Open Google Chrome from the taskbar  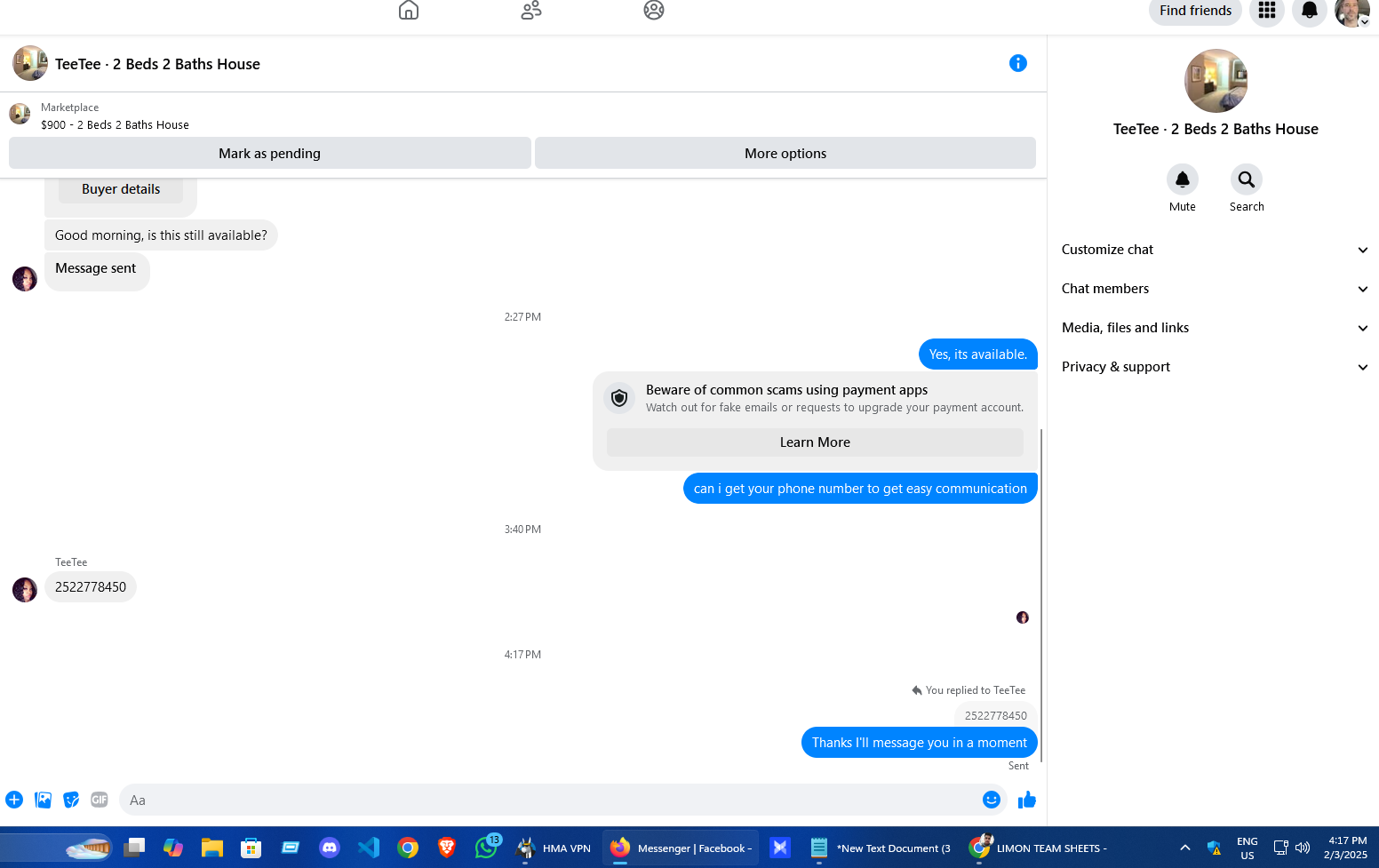tap(408, 848)
